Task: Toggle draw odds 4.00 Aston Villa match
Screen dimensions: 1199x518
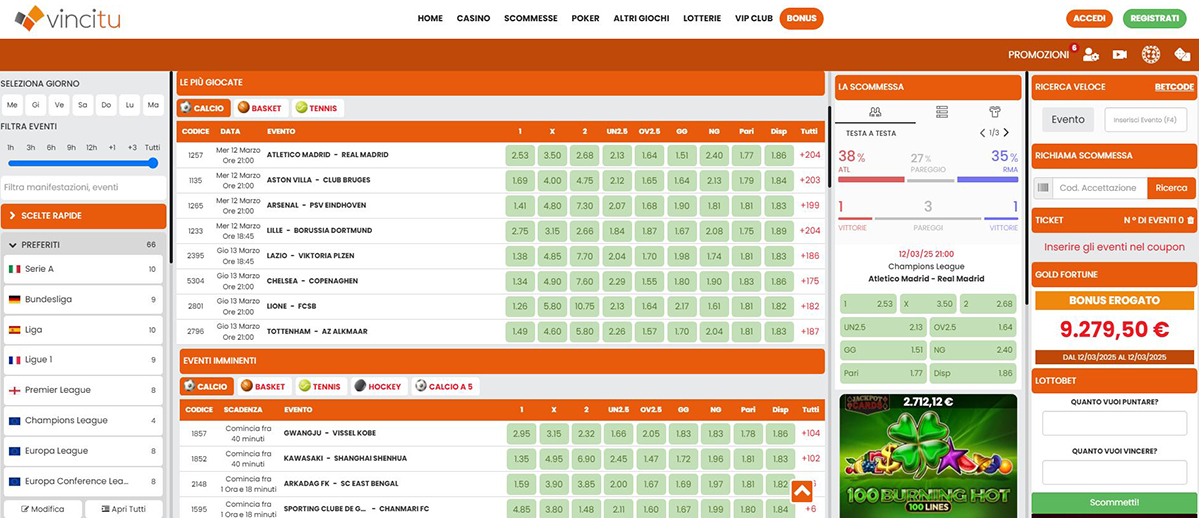Action: (552, 181)
